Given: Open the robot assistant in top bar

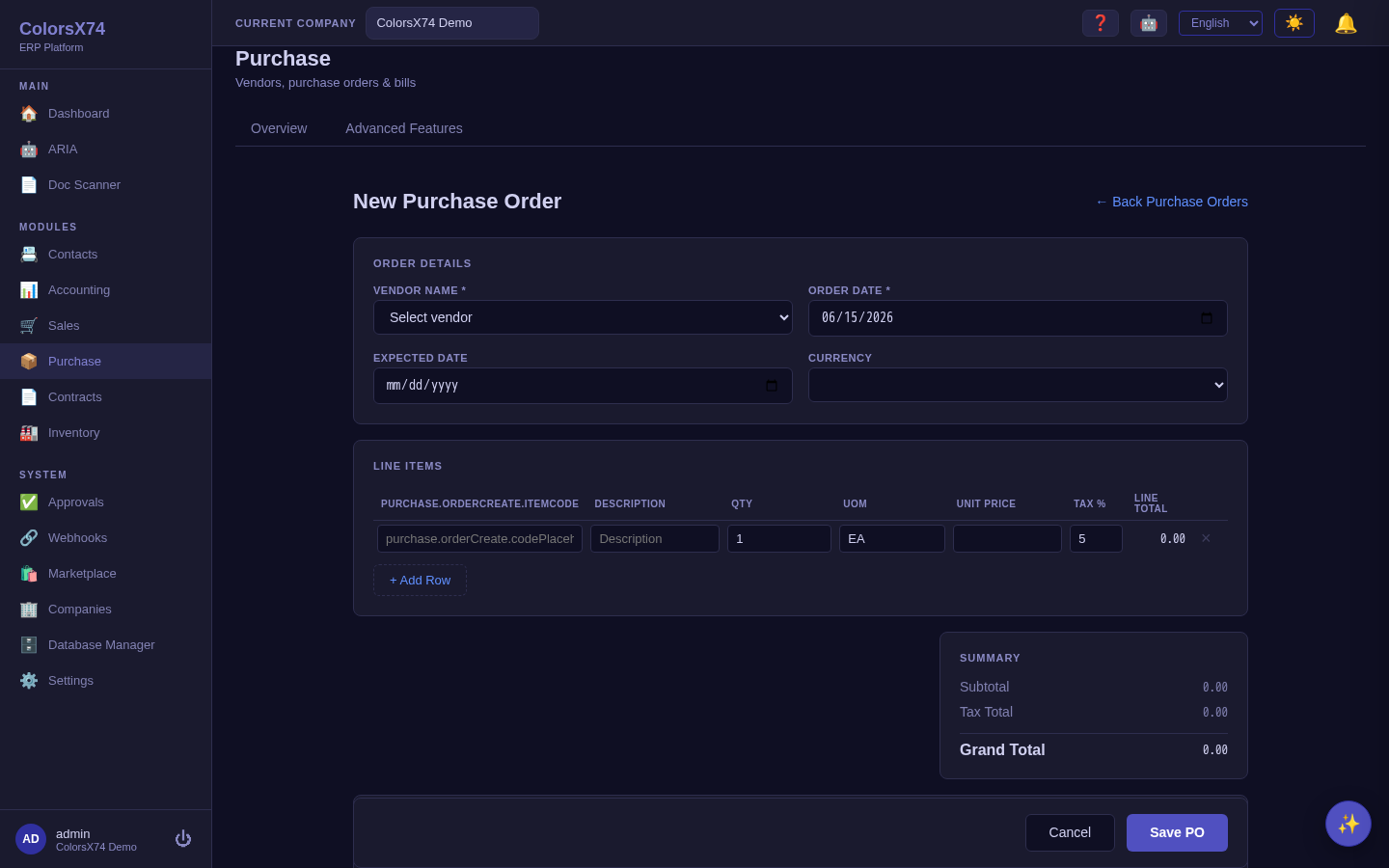Looking at the screenshot, I should click(x=1149, y=23).
